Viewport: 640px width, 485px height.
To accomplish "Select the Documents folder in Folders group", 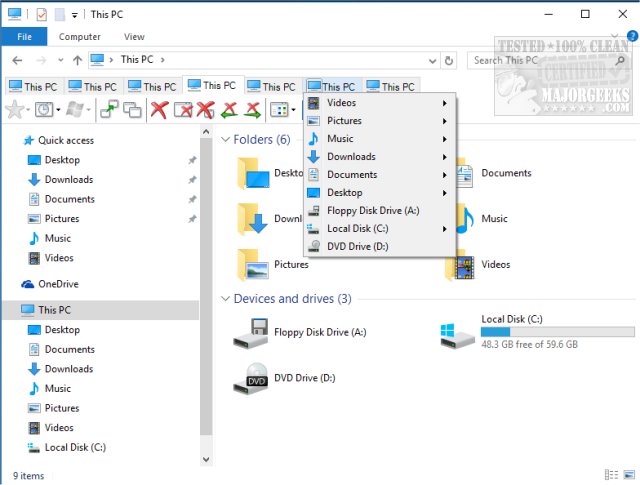I will pyautogui.click(x=495, y=174).
